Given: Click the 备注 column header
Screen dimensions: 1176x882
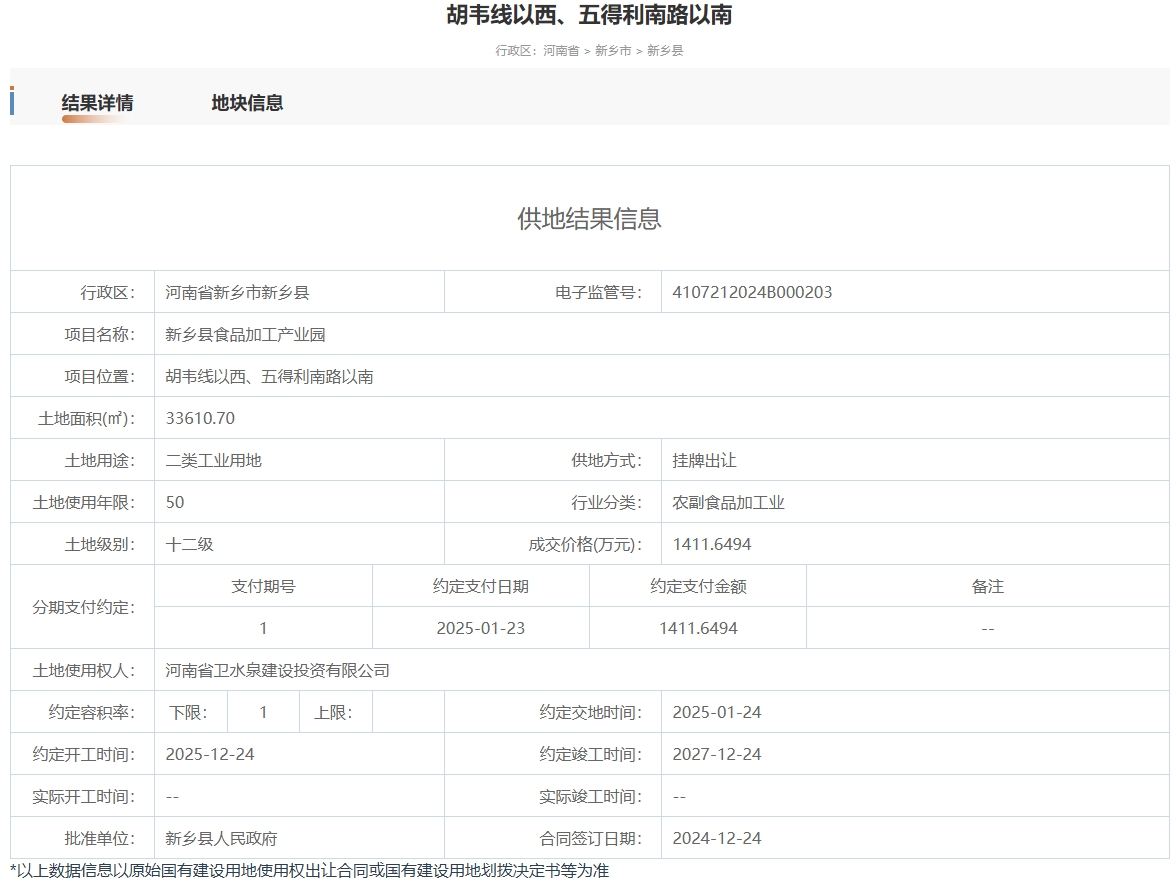Looking at the screenshot, I should (988, 586).
